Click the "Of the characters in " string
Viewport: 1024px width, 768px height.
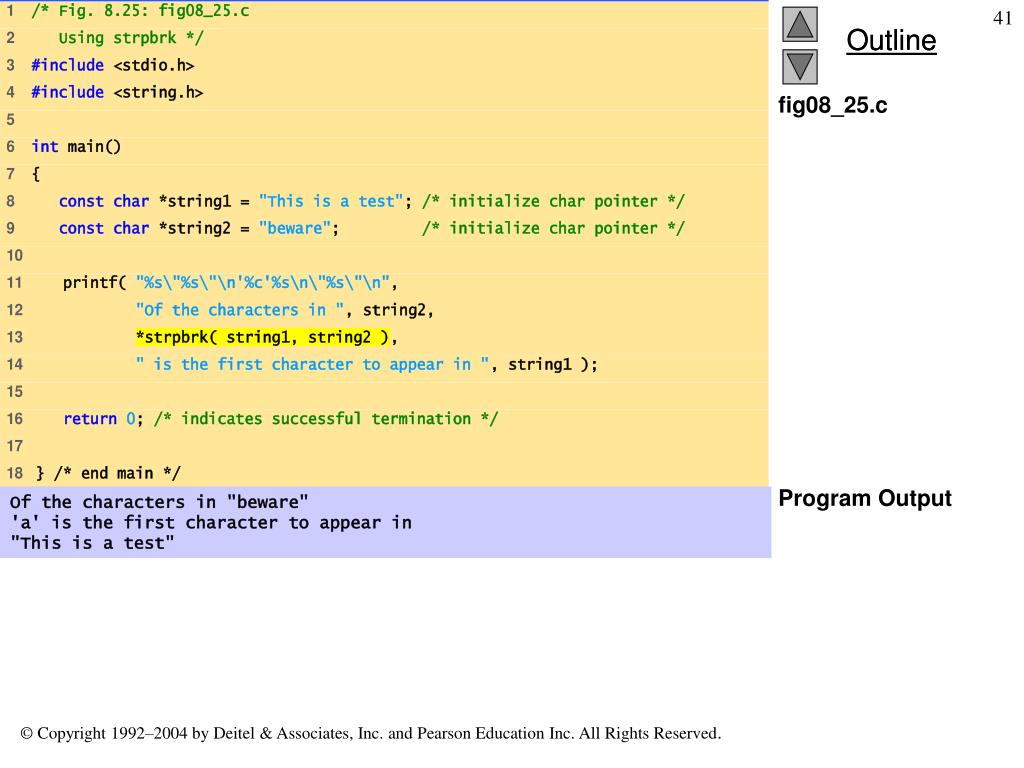[240, 310]
